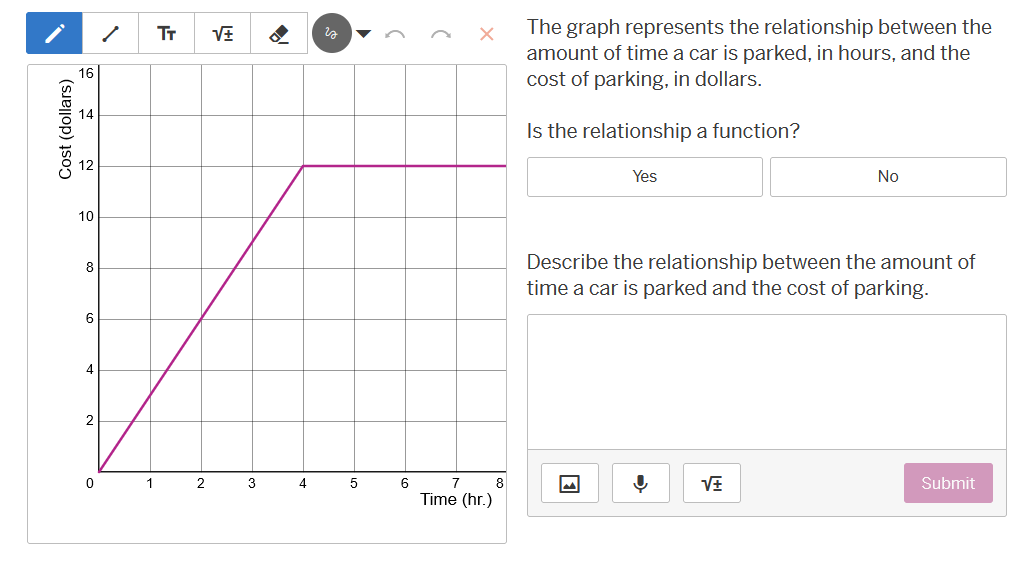
Task: Click the Submit button
Action: coord(947,483)
